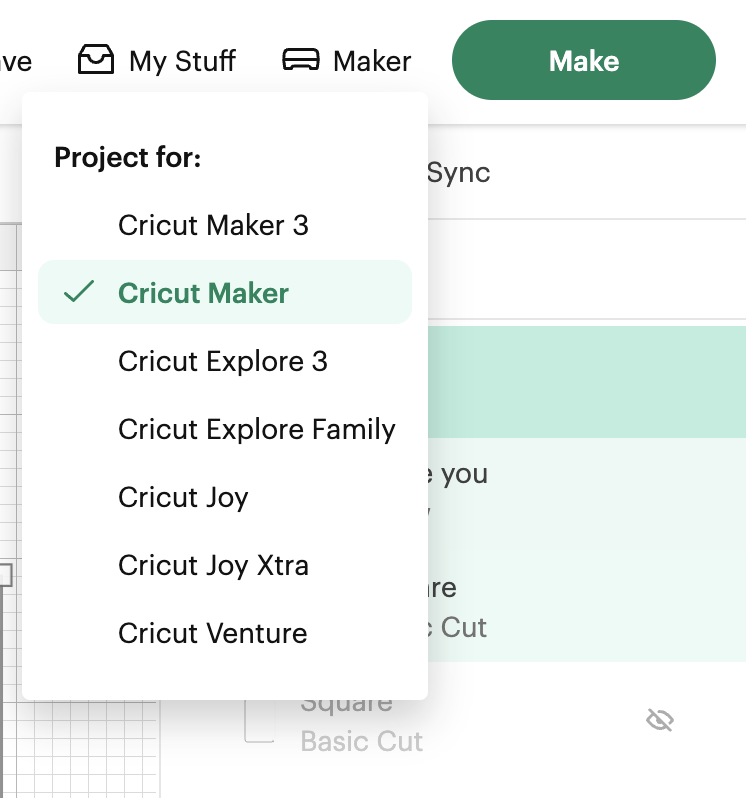Image resolution: width=746 pixels, height=798 pixels.
Task: Open the Maker machine selector dropdown
Action: click(x=347, y=61)
